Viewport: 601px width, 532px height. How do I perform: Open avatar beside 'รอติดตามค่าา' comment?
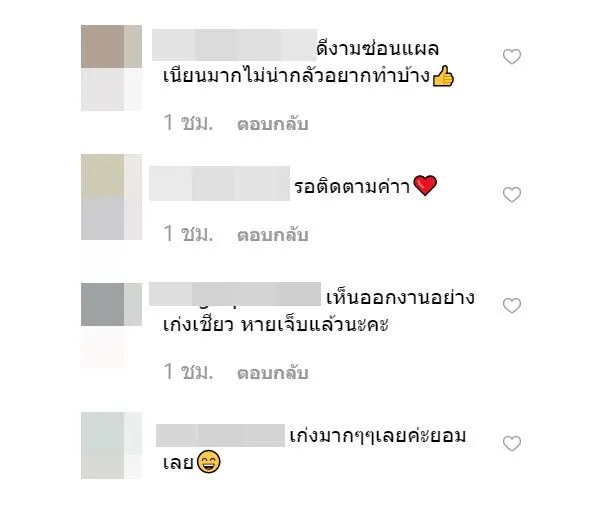click(x=111, y=197)
